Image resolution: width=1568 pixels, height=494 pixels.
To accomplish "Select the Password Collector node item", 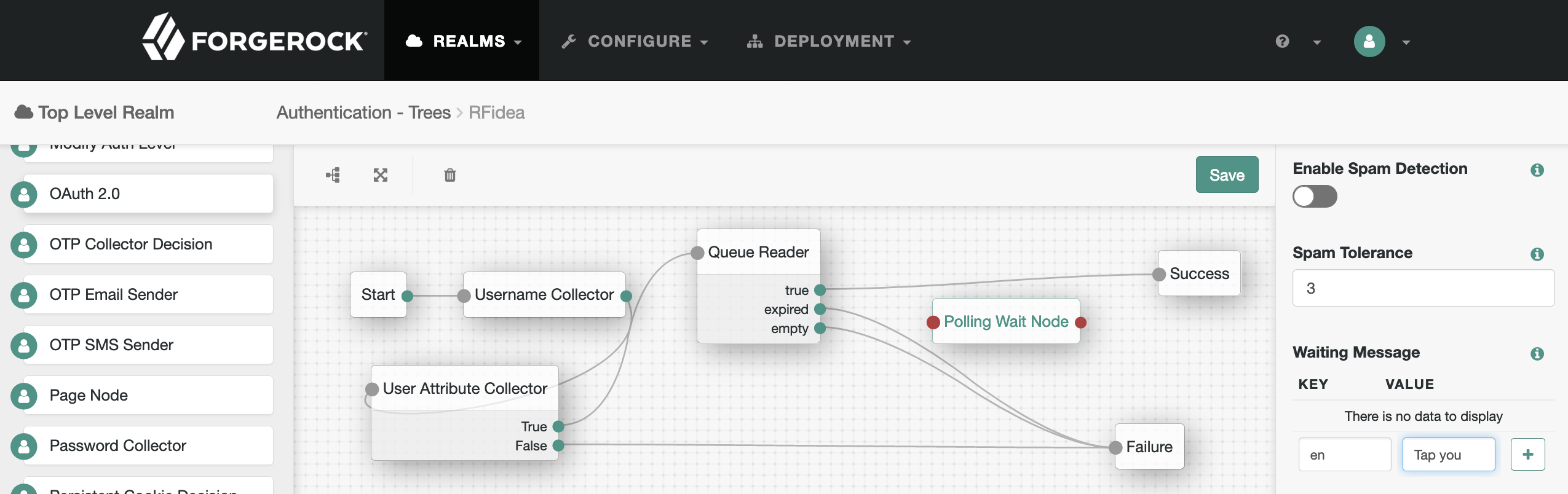I will (148, 445).
